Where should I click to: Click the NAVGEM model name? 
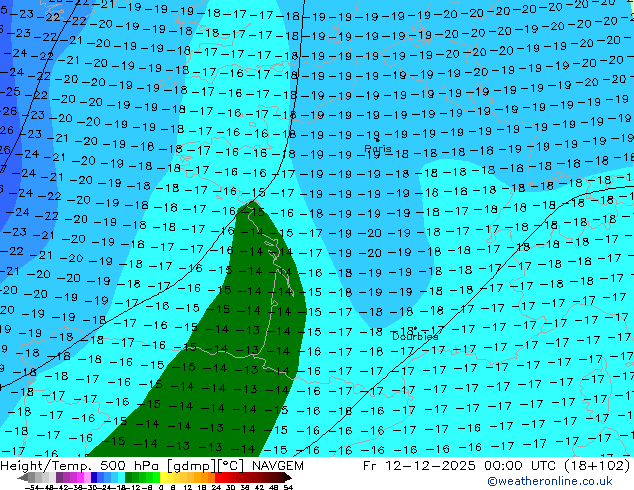(x=277, y=466)
